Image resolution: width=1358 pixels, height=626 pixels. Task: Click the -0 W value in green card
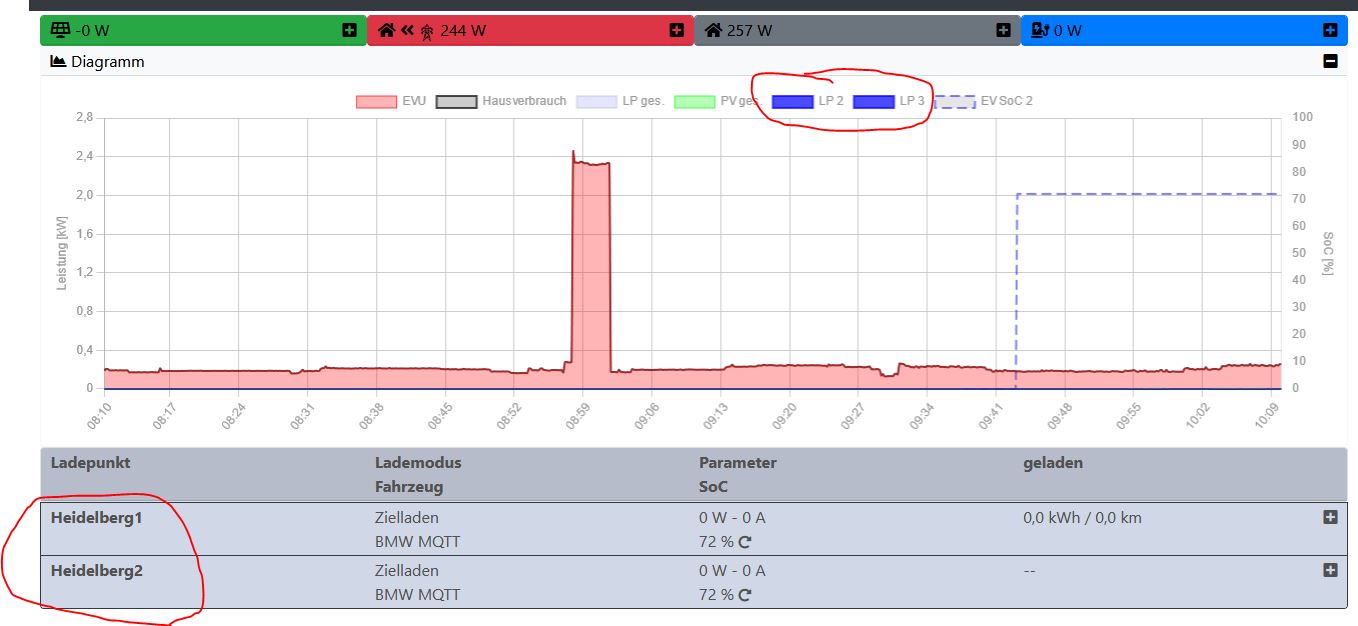pos(93,31)
